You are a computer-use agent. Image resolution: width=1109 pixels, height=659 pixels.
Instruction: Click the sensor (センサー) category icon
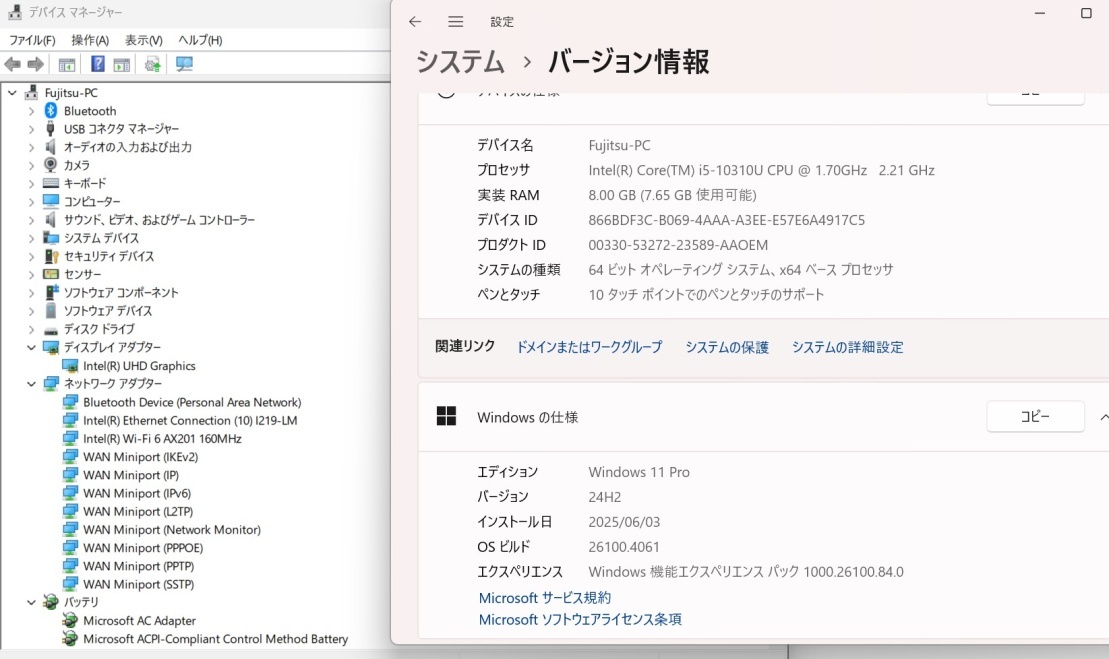coord(51,274)
